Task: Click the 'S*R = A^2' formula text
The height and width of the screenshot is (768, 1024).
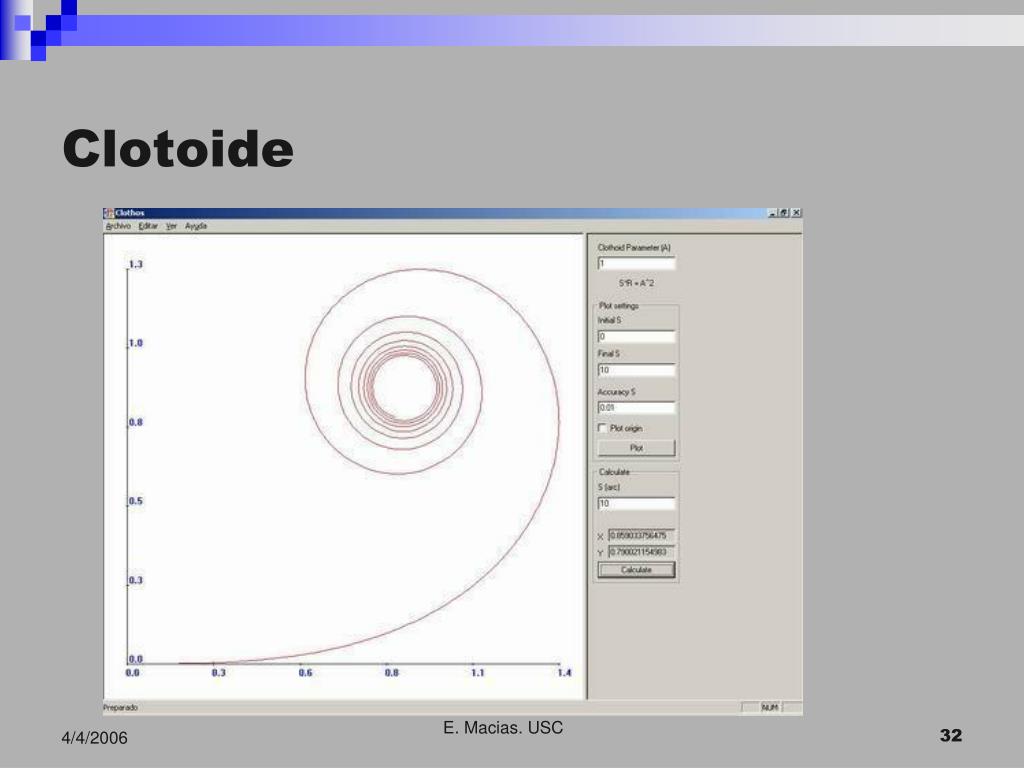Action: pyautogui.click(x=636, y=283)
